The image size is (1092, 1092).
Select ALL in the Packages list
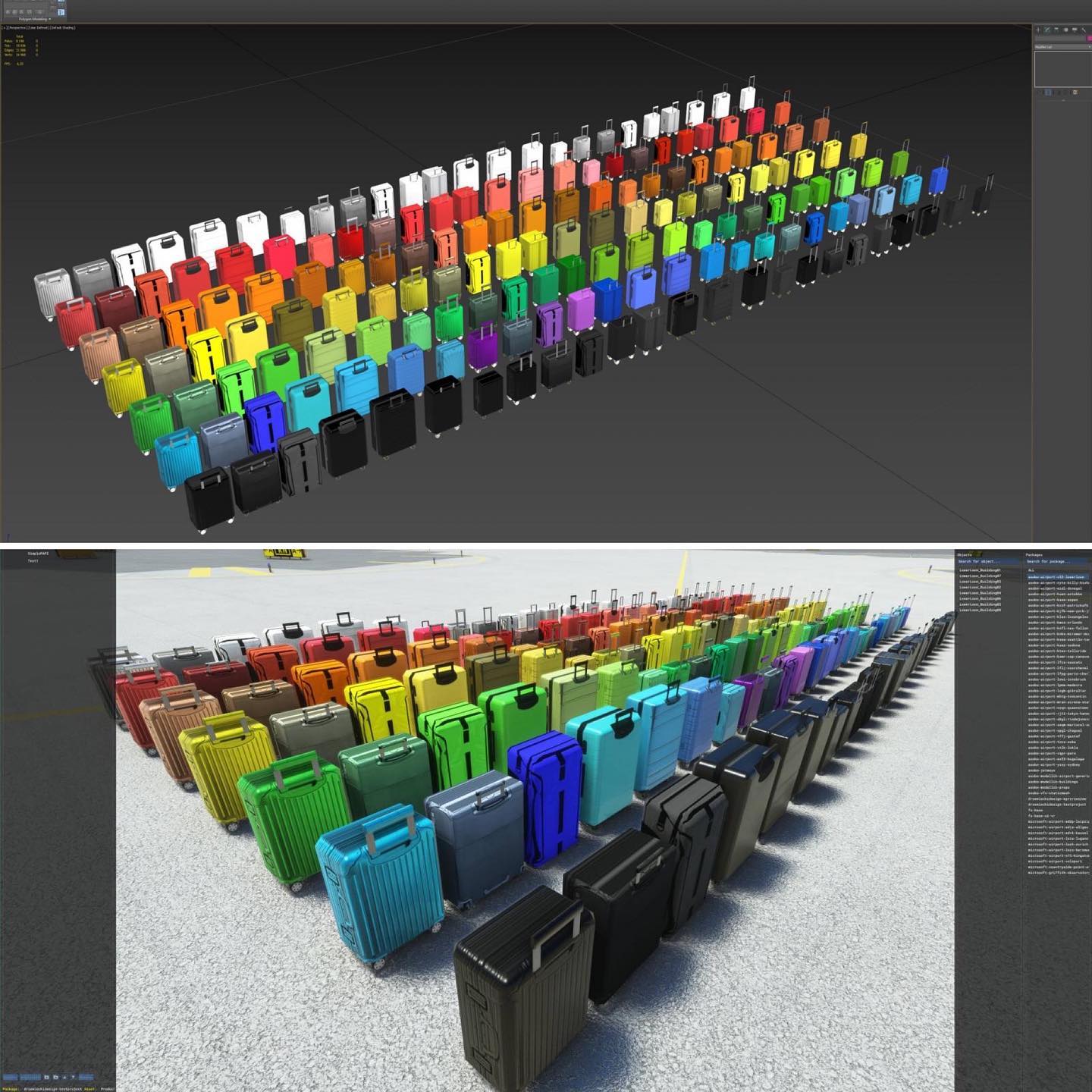coord(1031,570)
